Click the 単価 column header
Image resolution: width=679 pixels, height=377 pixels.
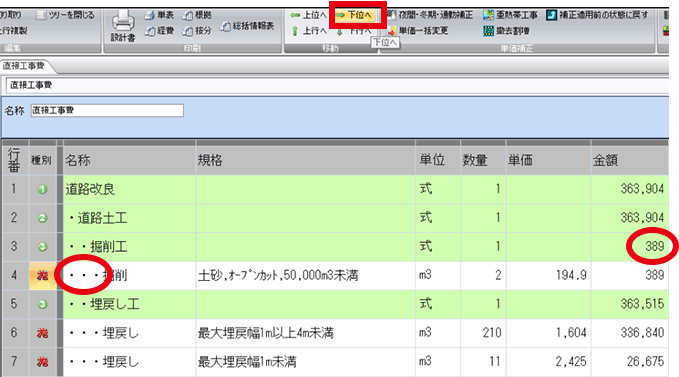point(548,161)
